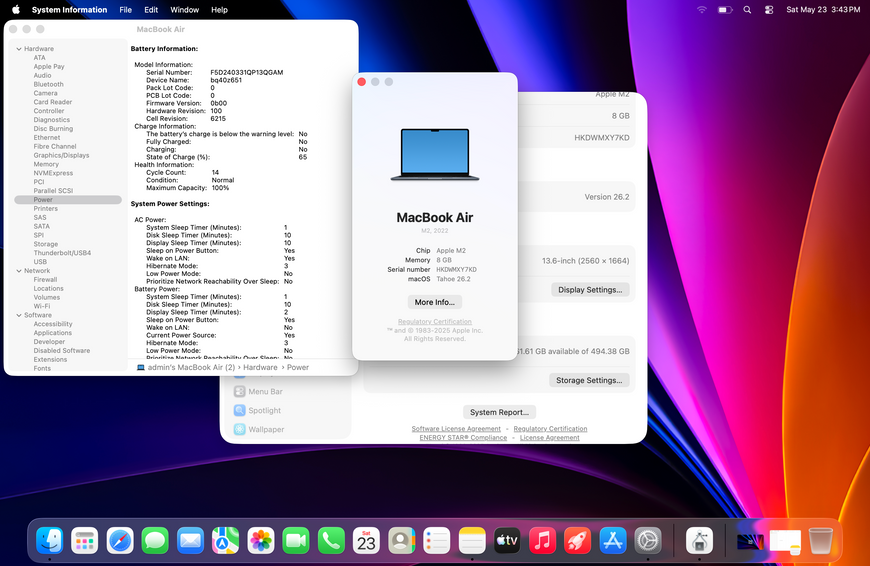Select Graphics/Displays in sidebar
This screenshot has width=870, height=566.
pos(61,155)
